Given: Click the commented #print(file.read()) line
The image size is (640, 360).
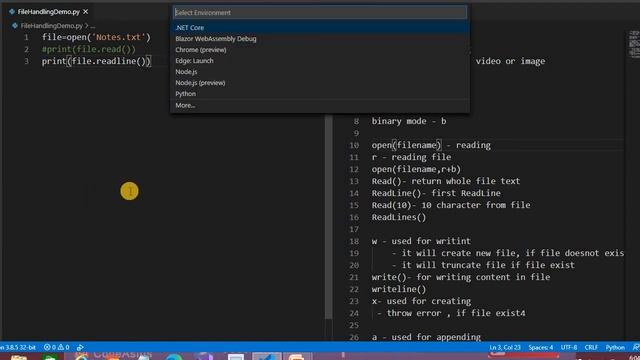Looking at the screenshot, I should 89,49.
